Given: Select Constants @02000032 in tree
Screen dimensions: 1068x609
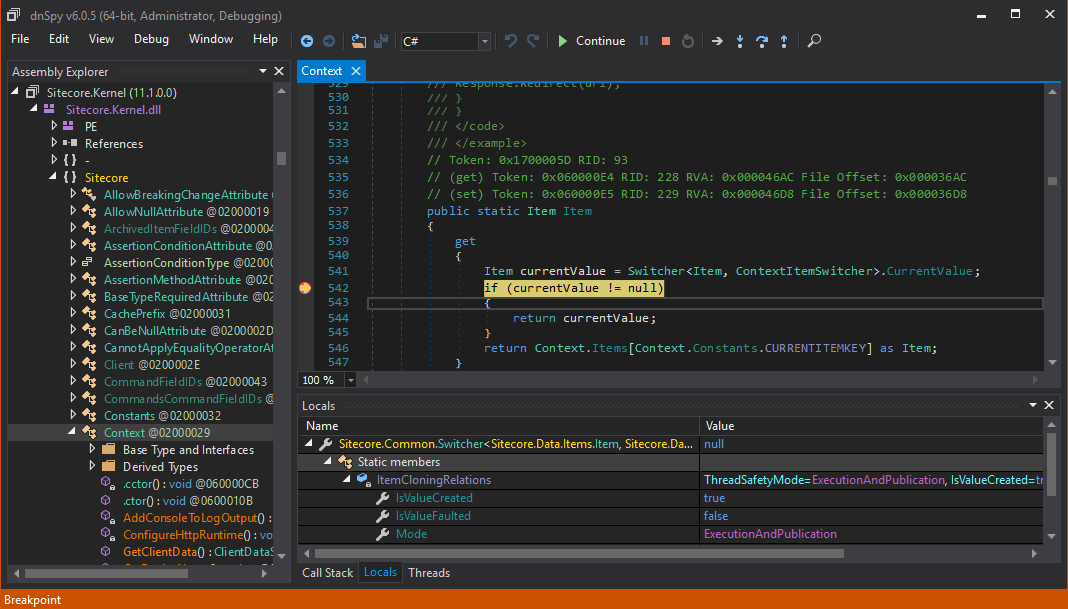Looking at the screenshot, I should coord(162,416).
